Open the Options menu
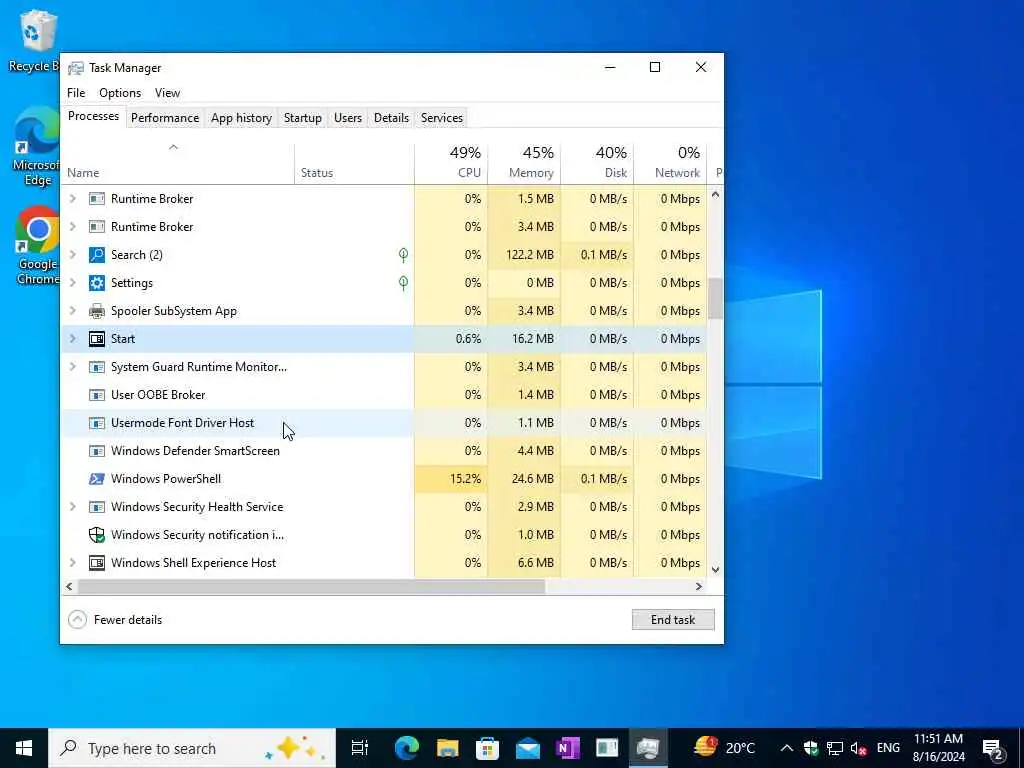The width and height of the screenshot is (1024, 768). click(x=120, y=93)
